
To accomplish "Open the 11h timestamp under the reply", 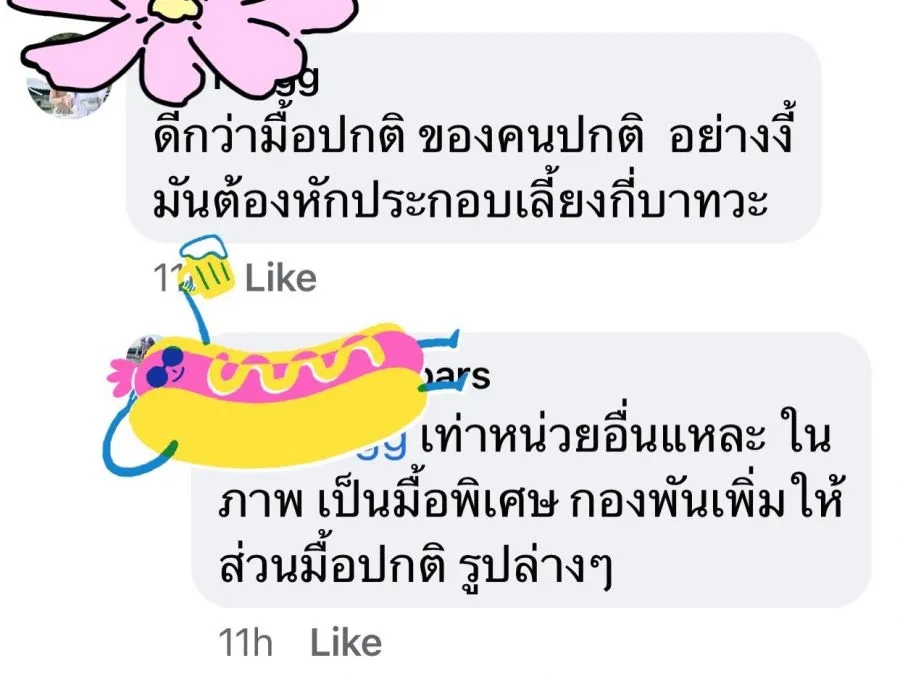I will [246, 642].
